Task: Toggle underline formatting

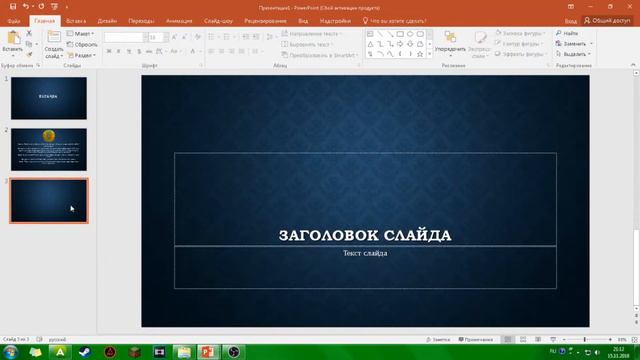Action: 129,51
